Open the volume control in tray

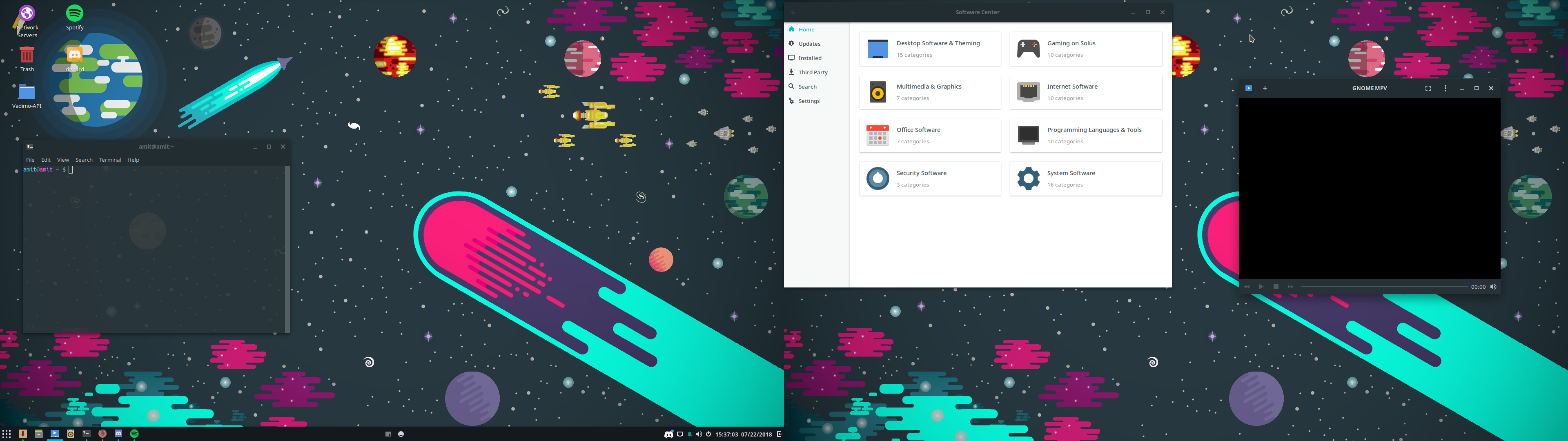coord(699,434)
